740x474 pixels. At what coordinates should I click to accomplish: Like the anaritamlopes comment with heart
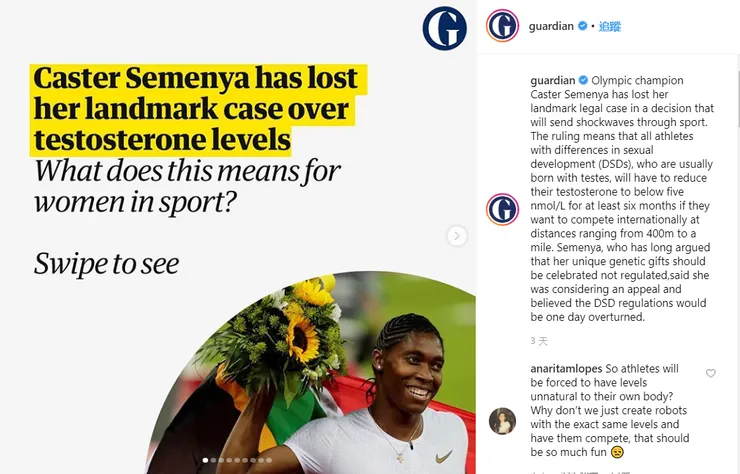(711, 373)
